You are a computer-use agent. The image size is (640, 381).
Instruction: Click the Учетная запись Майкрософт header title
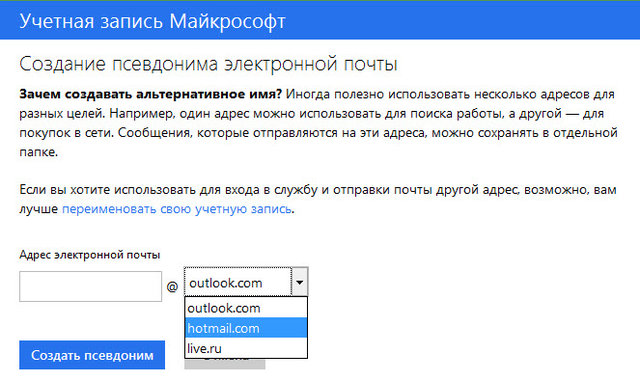(152, 21)
